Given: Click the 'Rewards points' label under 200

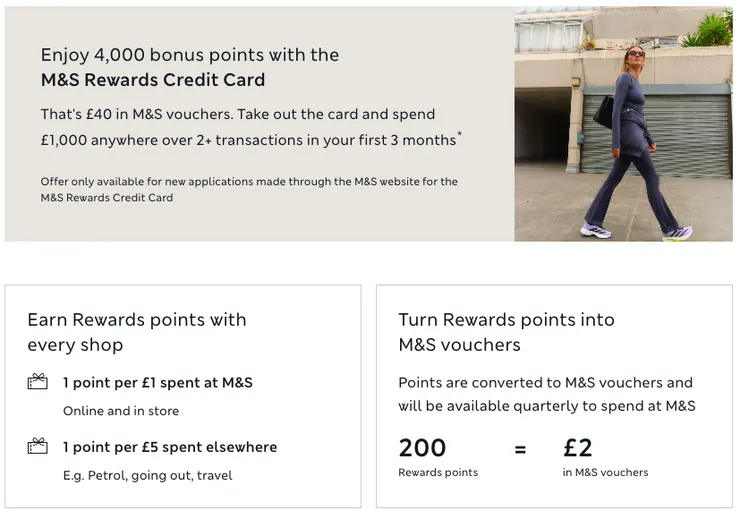Looking at the screenshot, I should click(x=438, y=472).
